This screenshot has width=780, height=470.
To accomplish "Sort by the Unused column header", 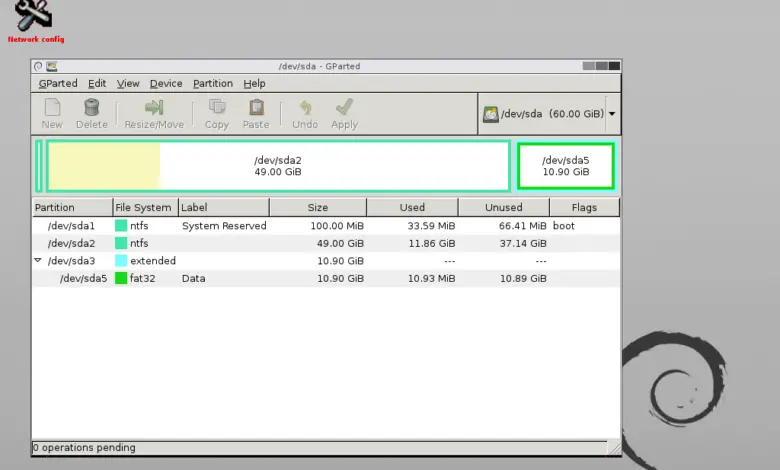I will (x=504, y=207).
